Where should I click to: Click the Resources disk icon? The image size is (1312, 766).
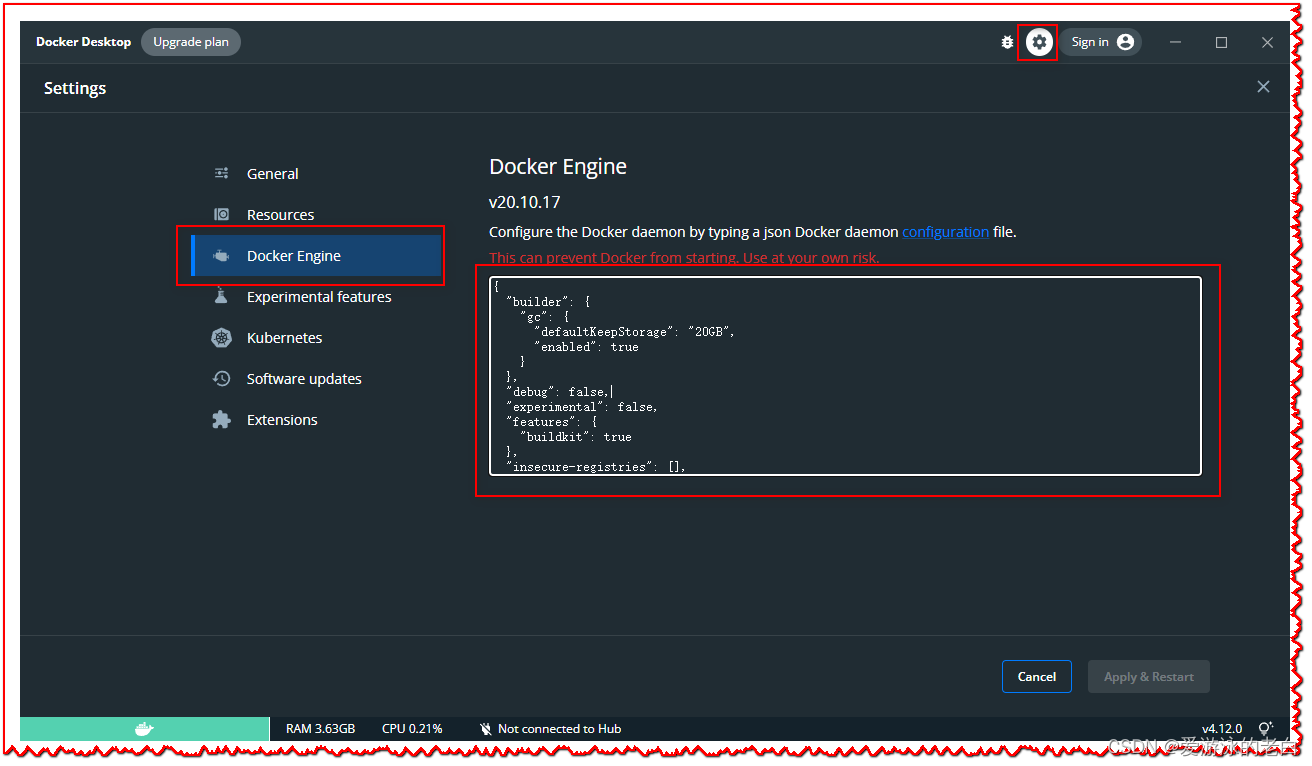222,214
